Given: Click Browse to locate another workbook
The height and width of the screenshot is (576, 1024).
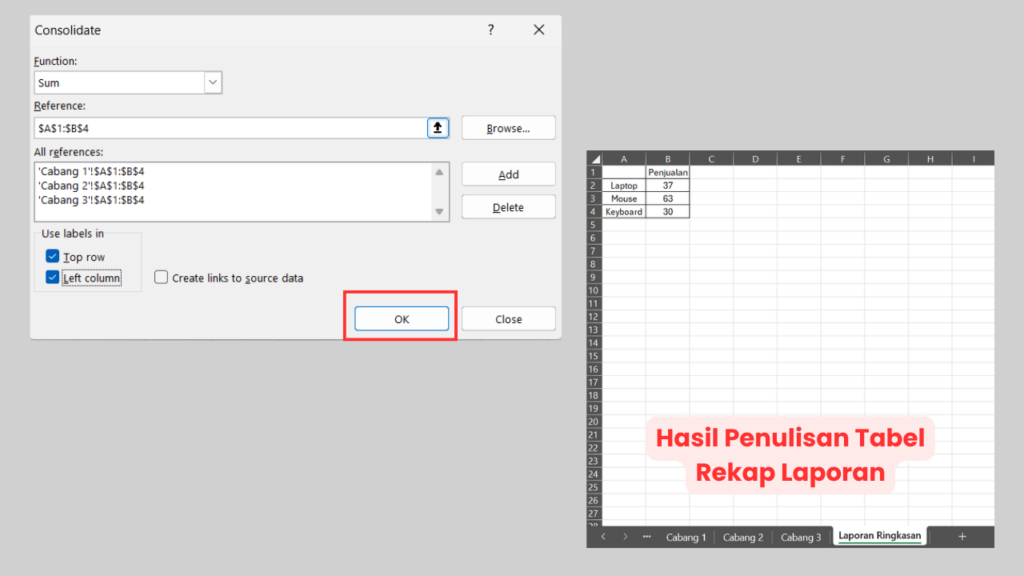Looking at the screenshot, I should (x=508, y=127).
